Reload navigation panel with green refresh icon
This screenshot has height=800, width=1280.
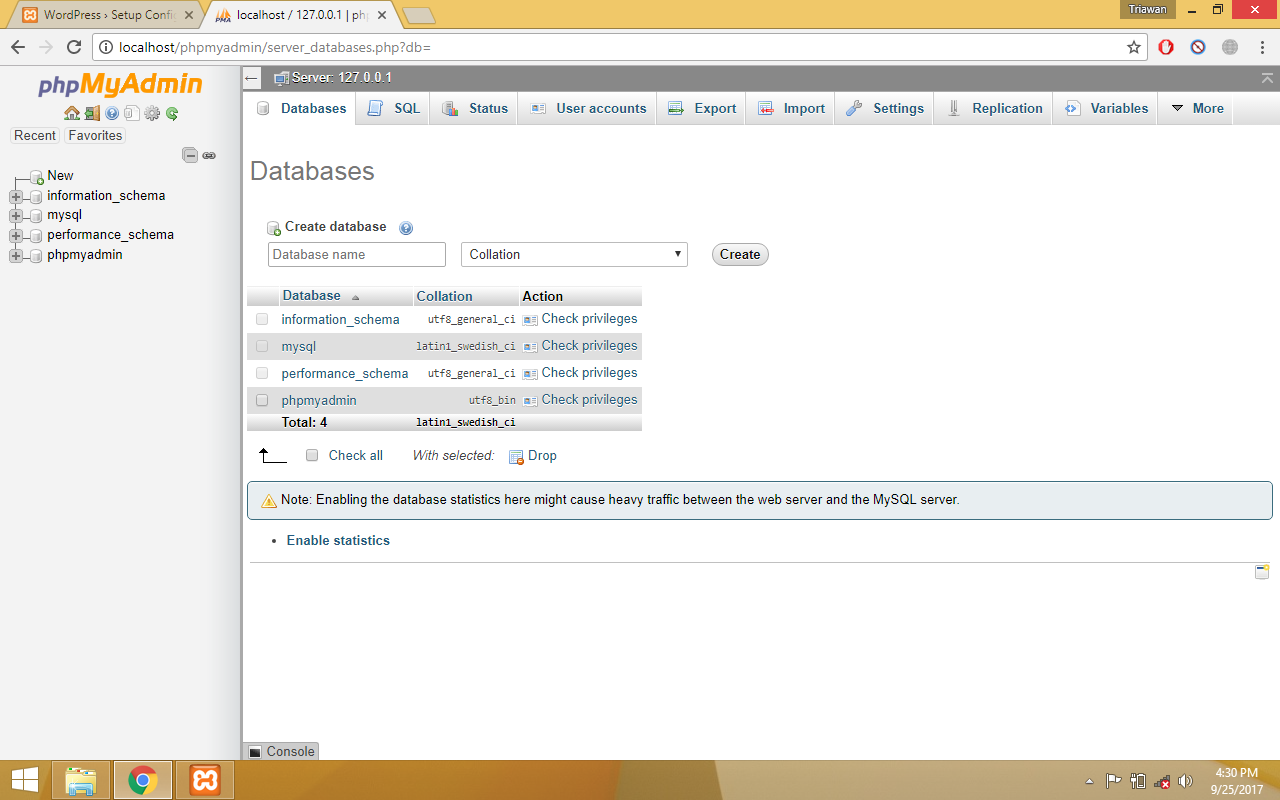point(172,114)
